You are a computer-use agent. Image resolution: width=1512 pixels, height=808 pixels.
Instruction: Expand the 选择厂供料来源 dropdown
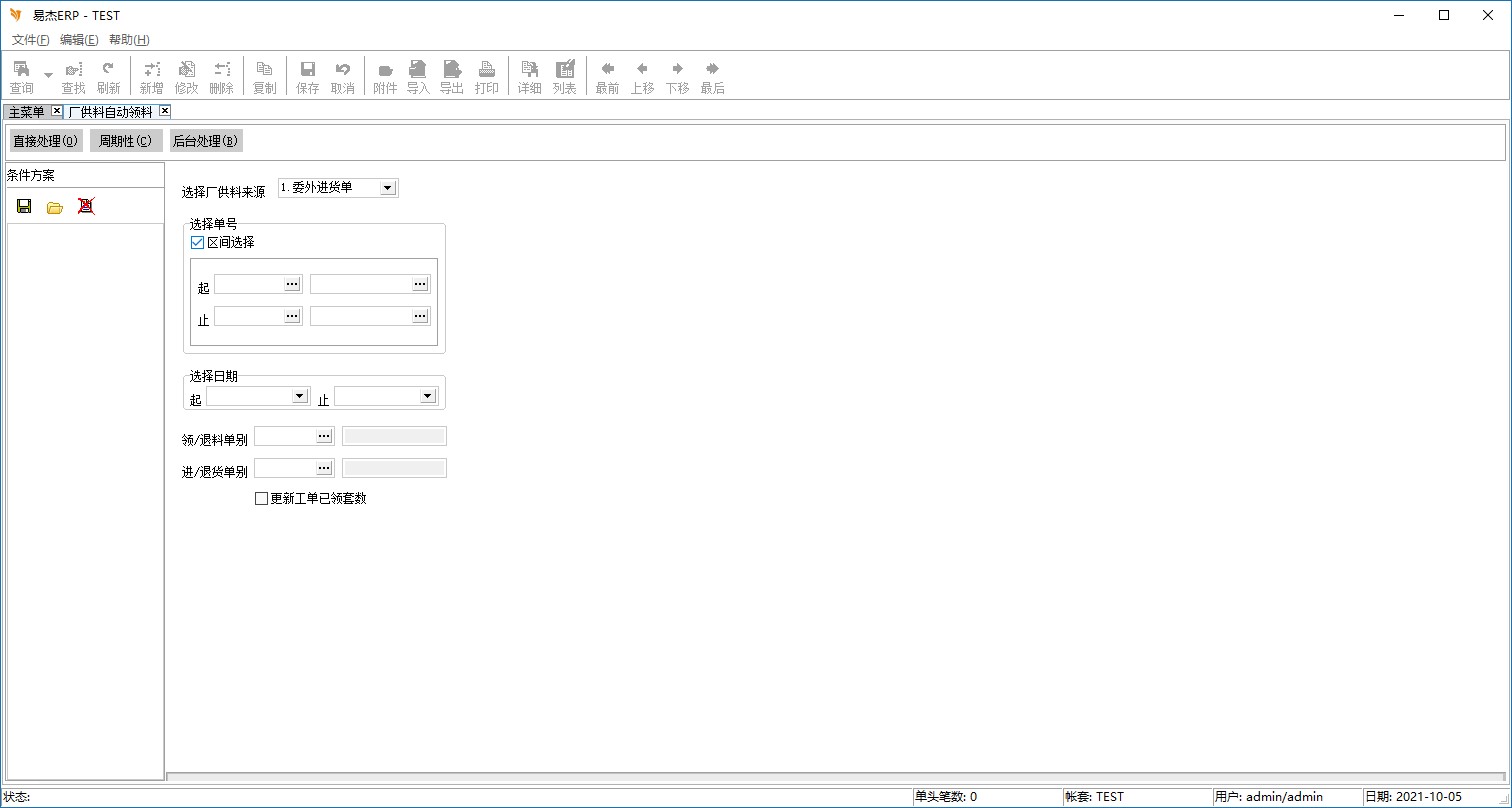[x=387, y=188]
